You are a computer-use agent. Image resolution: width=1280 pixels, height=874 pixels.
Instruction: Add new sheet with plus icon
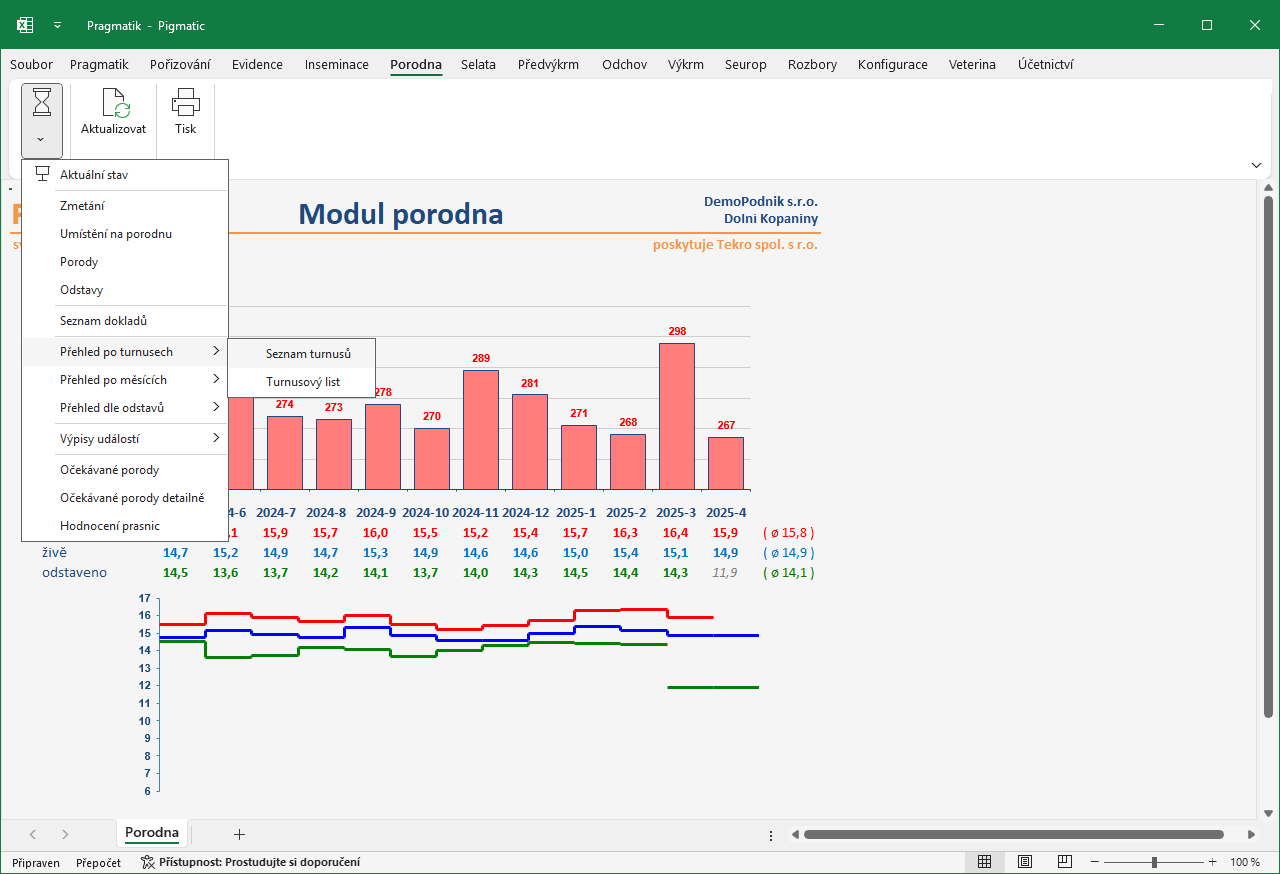239,834
